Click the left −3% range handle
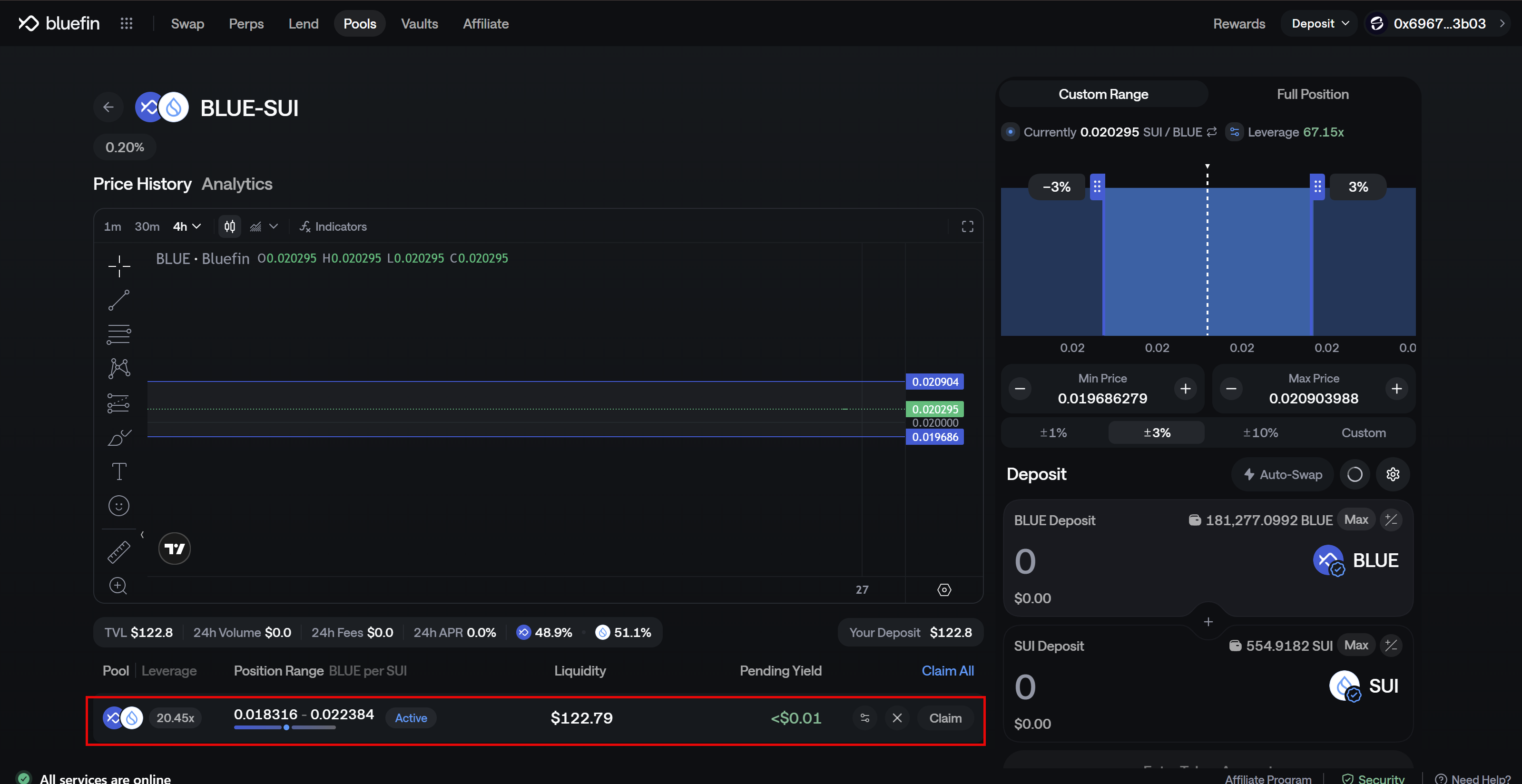Screen dimensions: 1522x784 point(1097,186)
